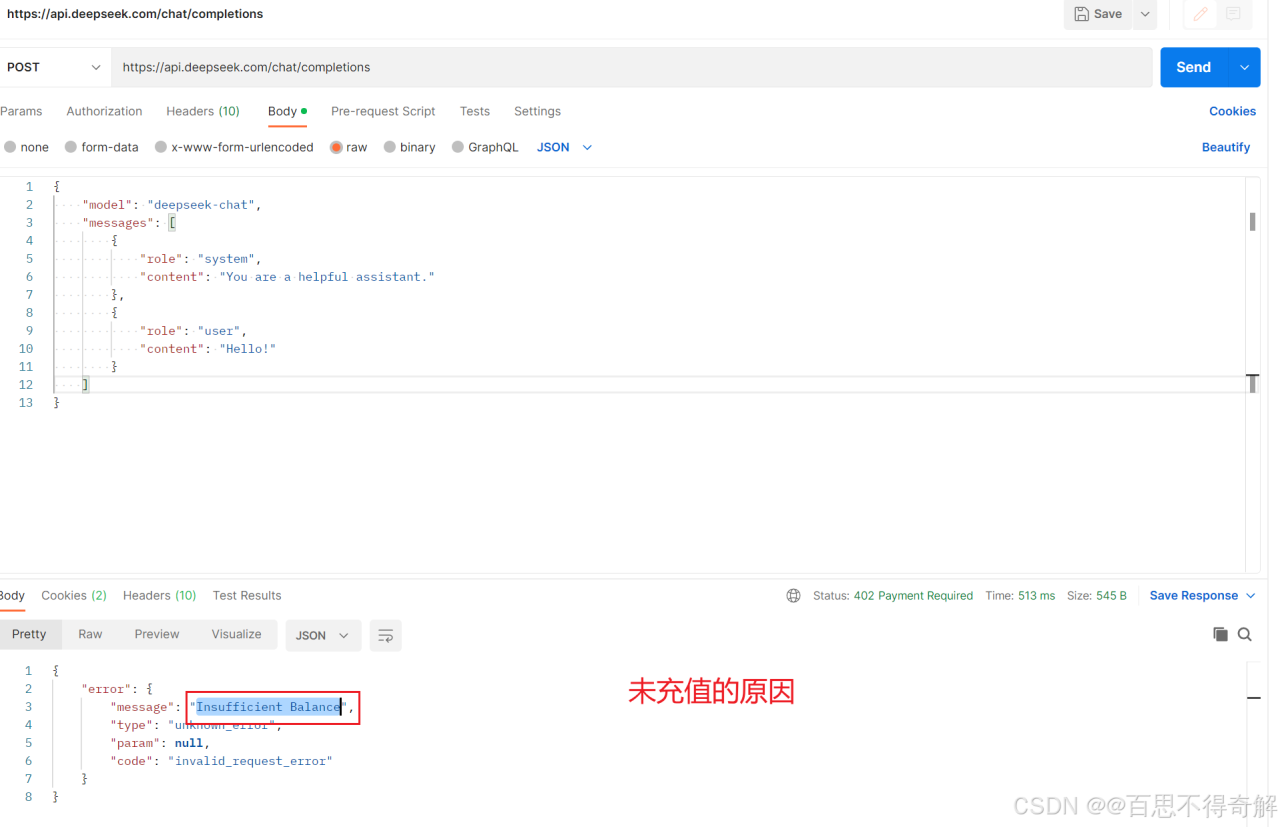The image size is (1280, 827).
Task: Switch to the Raw response view
Action: [90, 634]
